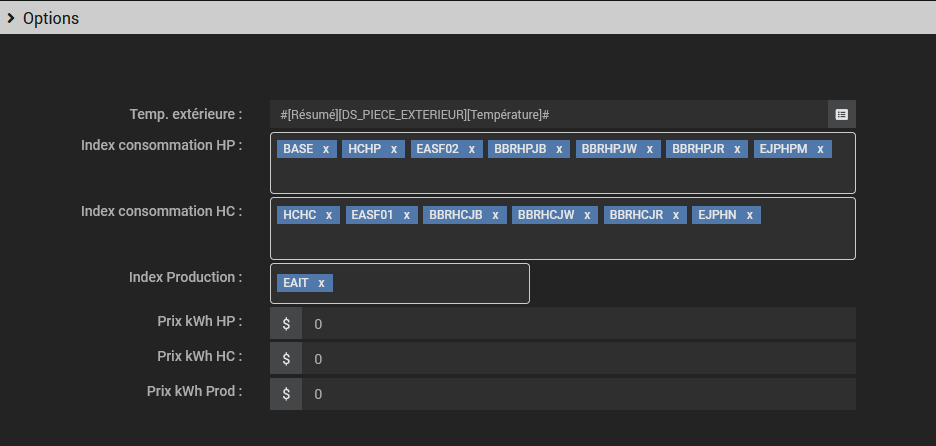
Task: Remove the HCHC tag
Action: (x=328, y=215)
